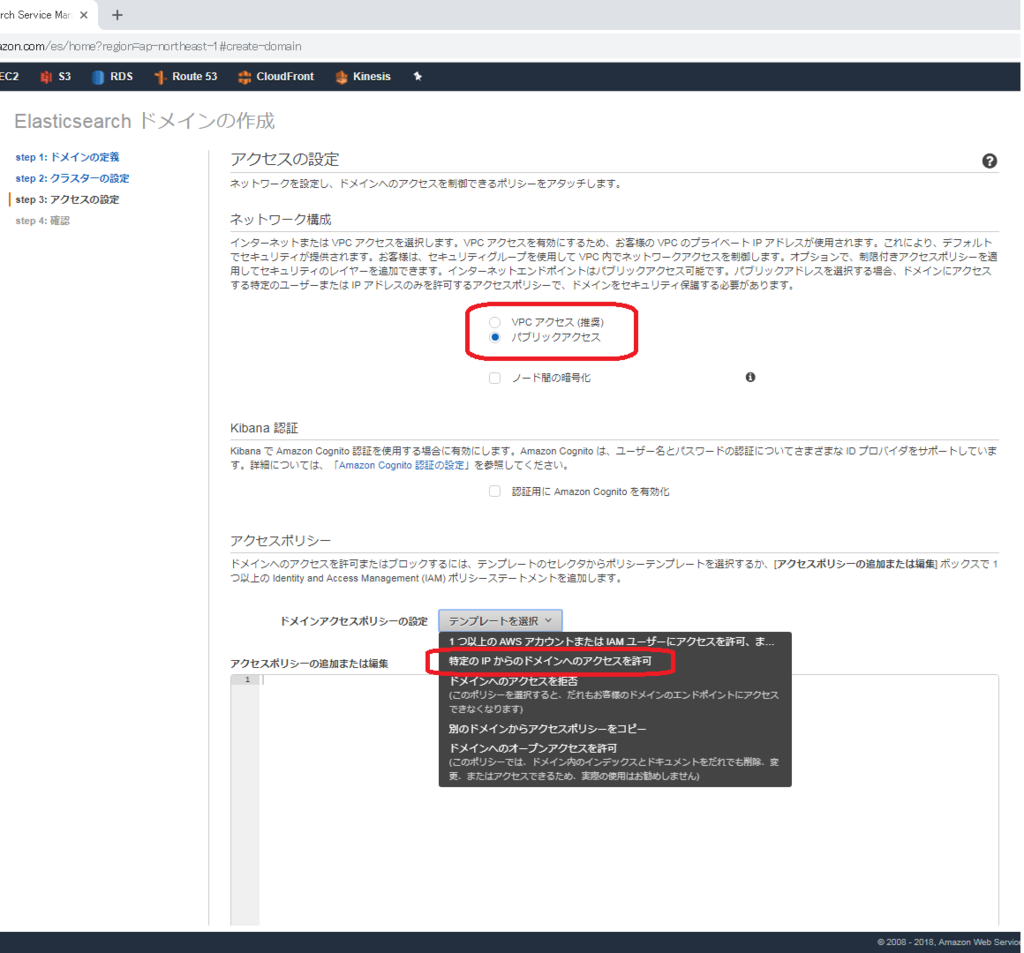Choose AWS アカウントまたは IAM ユーザー template option
This screenshot has height=953, width=1024.
(611, 641)
